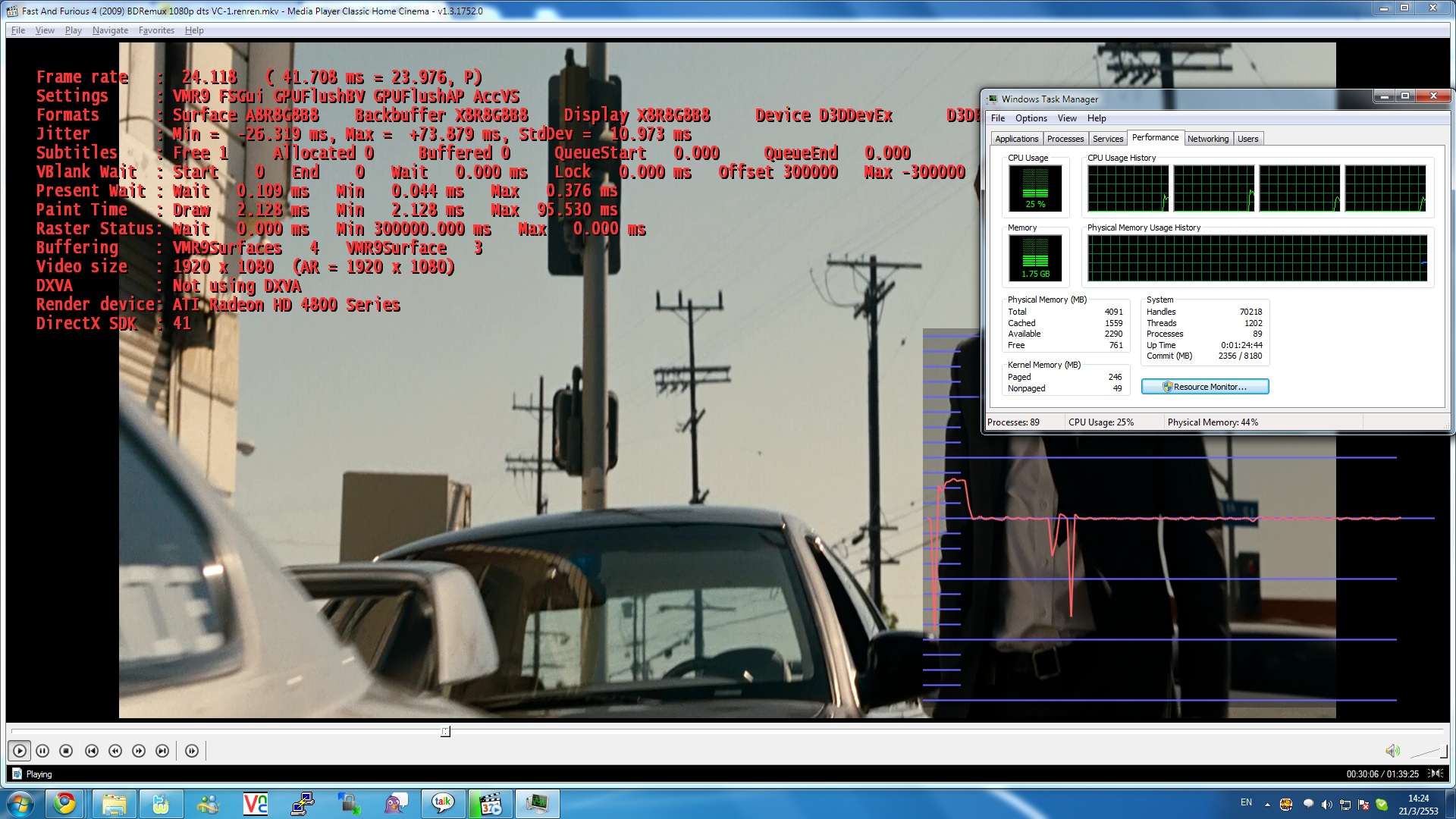Skip forward to next chapter
The height and width of the screenshot is (819, 1456).
(x=162, y=751)
